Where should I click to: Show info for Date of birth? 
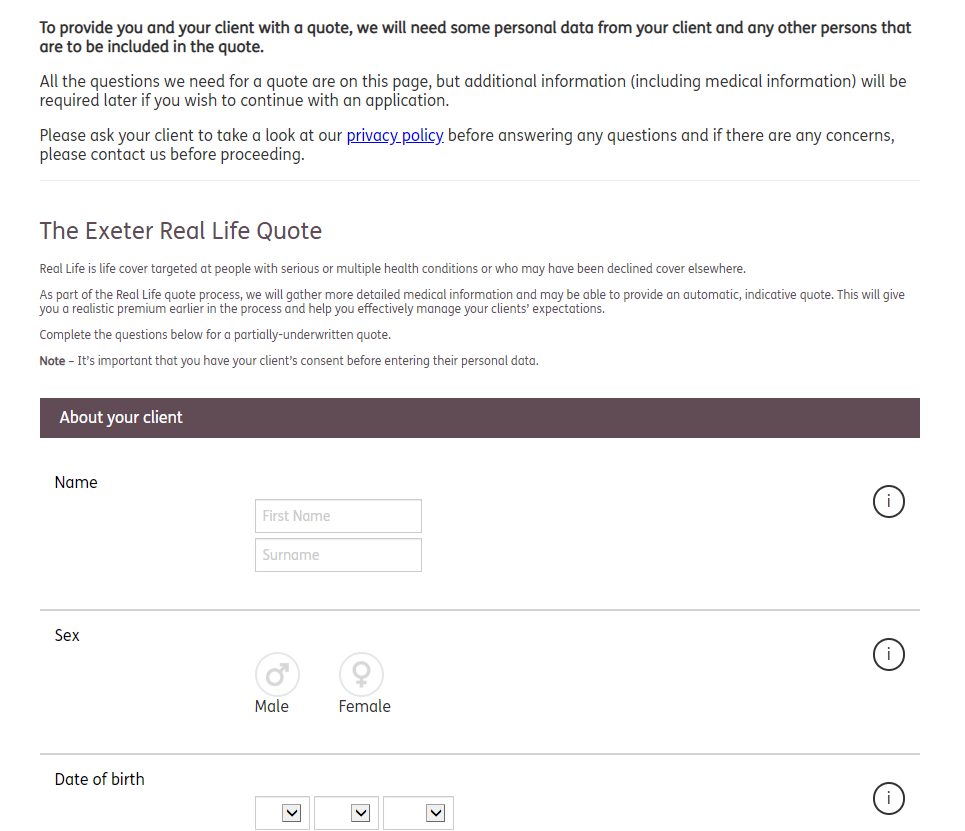pyautogui.click(x=888, y=798)
